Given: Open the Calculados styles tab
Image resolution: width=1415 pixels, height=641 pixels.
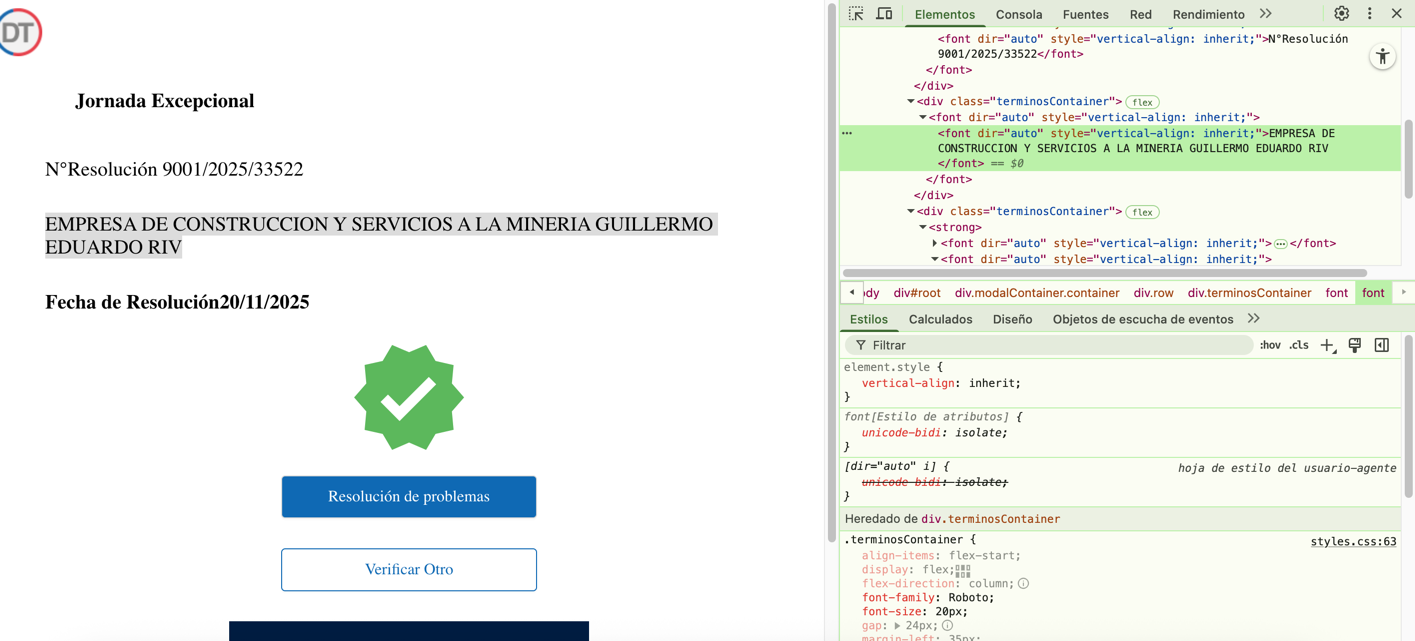Looking at the screenshot, I should [x=940, y=319].
